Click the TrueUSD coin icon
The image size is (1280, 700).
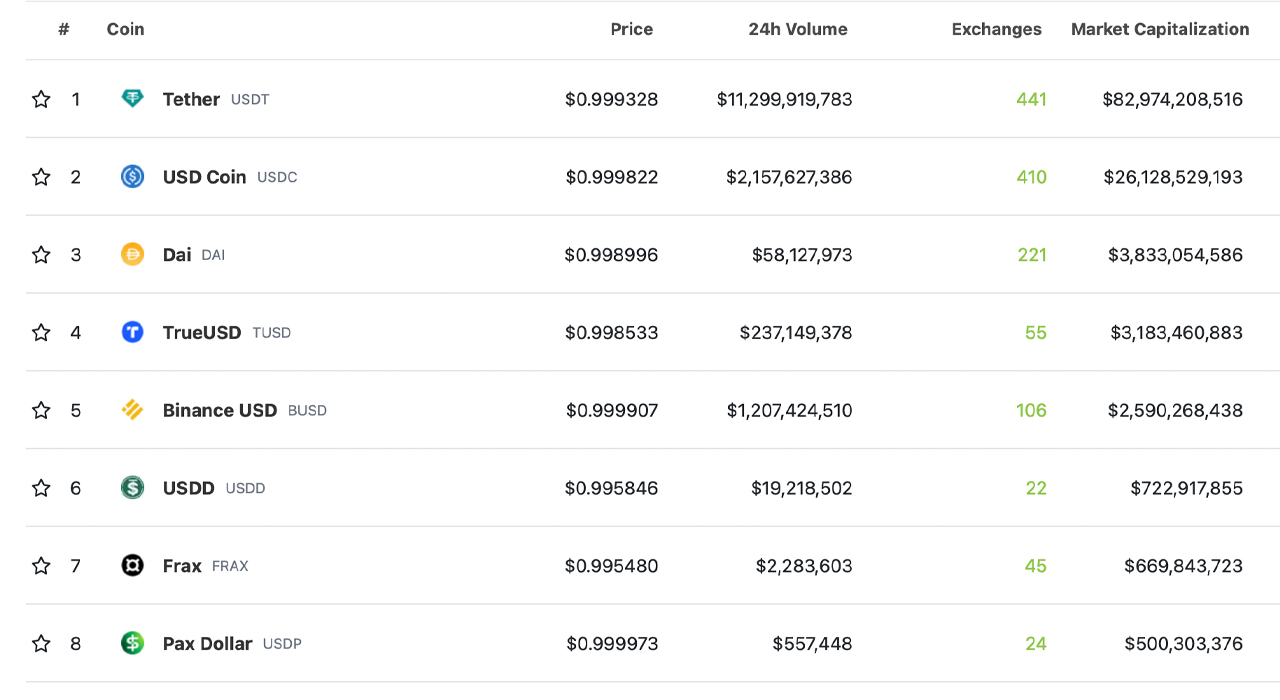(133, 332)
